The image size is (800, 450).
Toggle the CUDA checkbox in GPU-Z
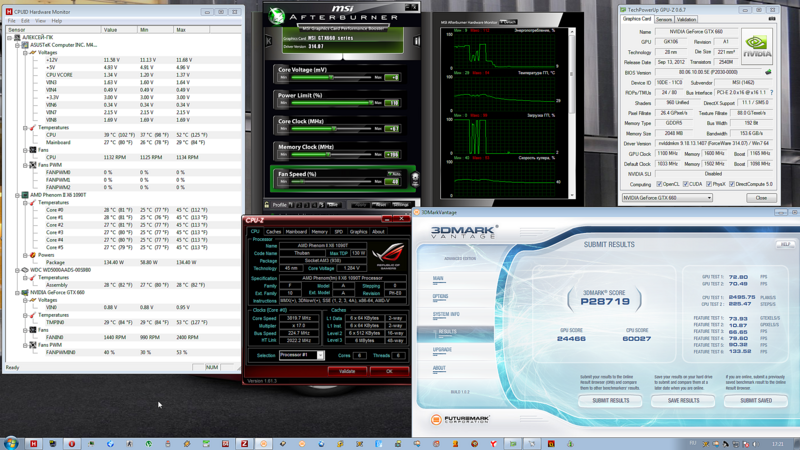tap(685, 184)
